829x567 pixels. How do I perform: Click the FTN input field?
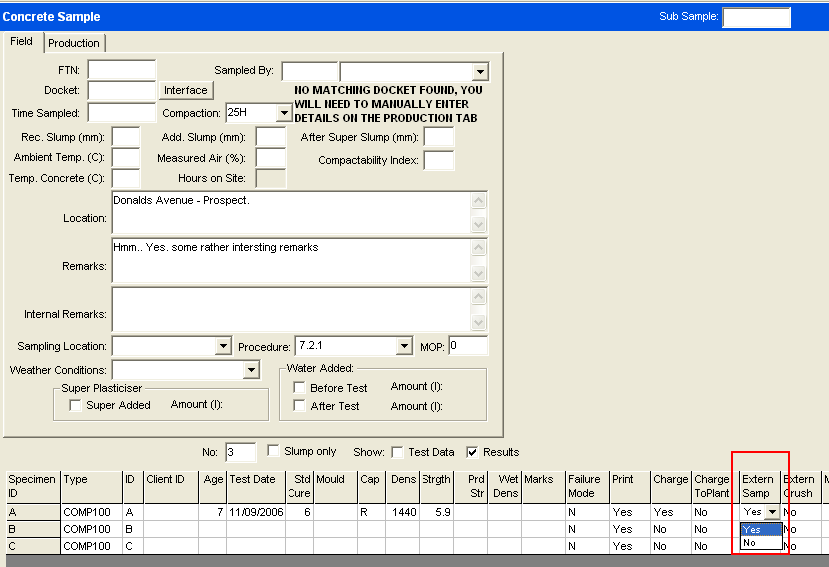[122, 70]
